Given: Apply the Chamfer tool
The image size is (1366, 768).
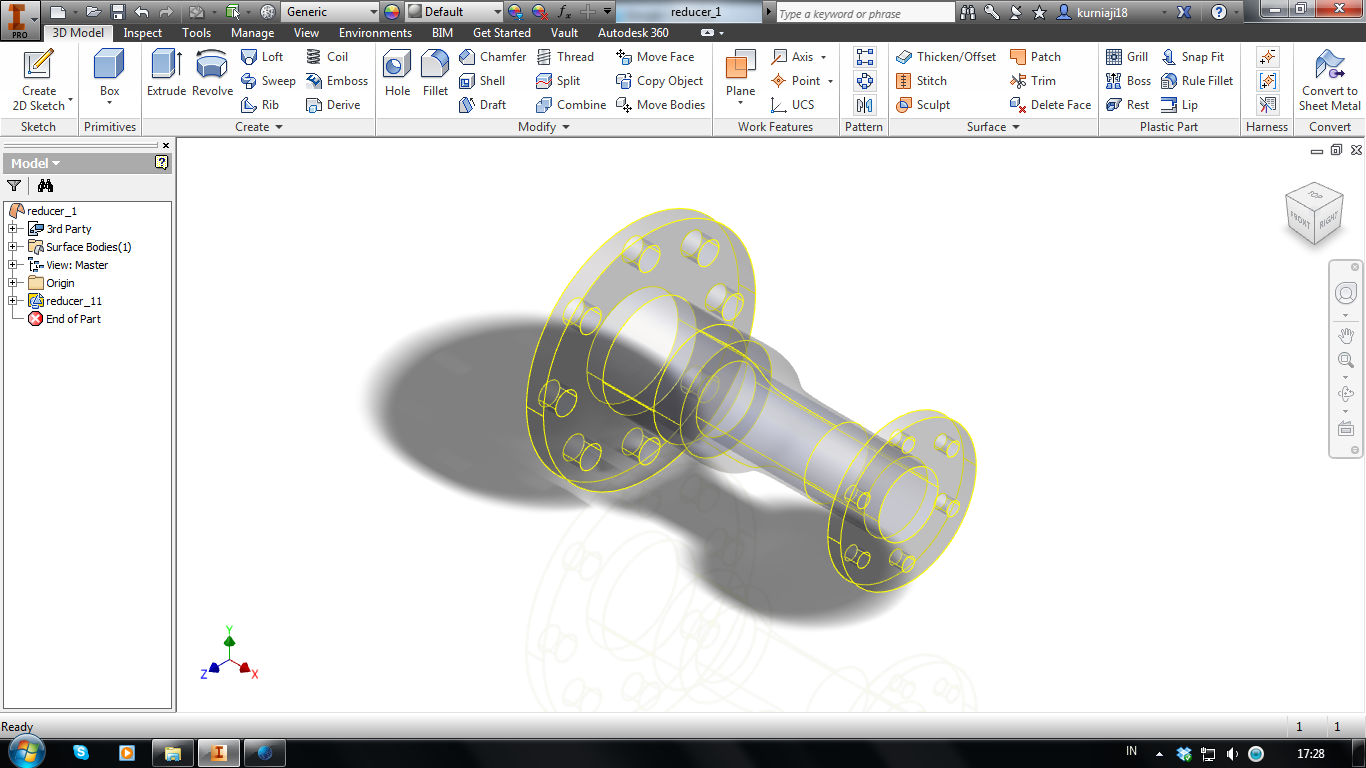Looking at the screenshot, I should coord(492,57).
